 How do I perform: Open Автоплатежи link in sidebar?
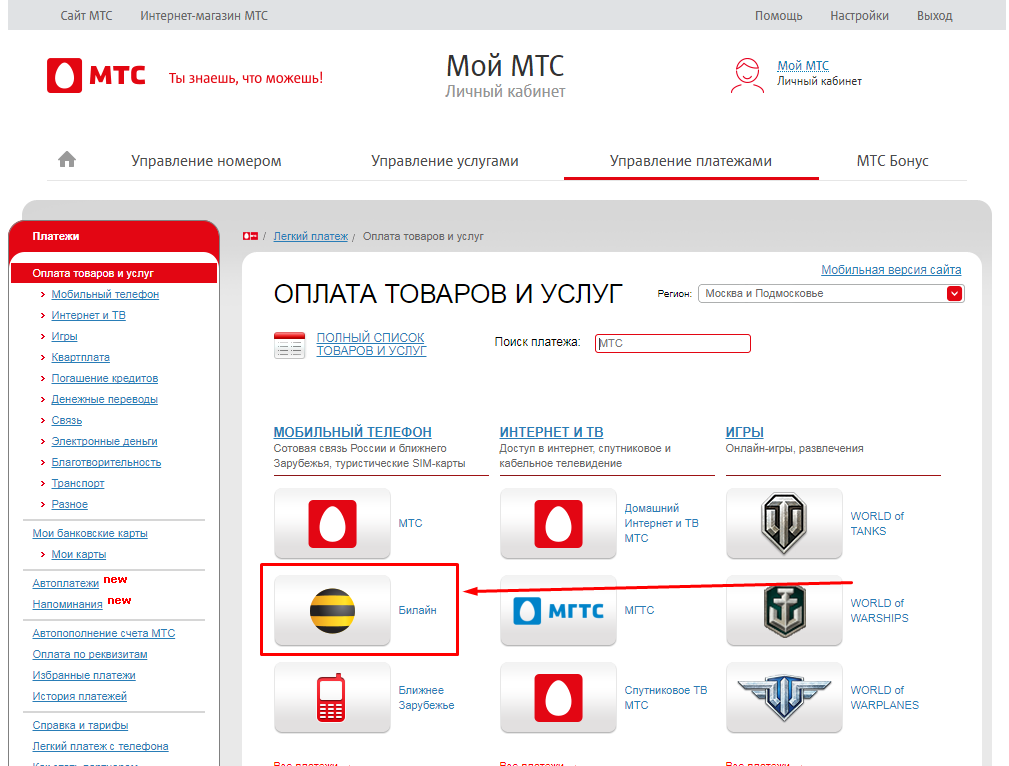click(66, 583)
